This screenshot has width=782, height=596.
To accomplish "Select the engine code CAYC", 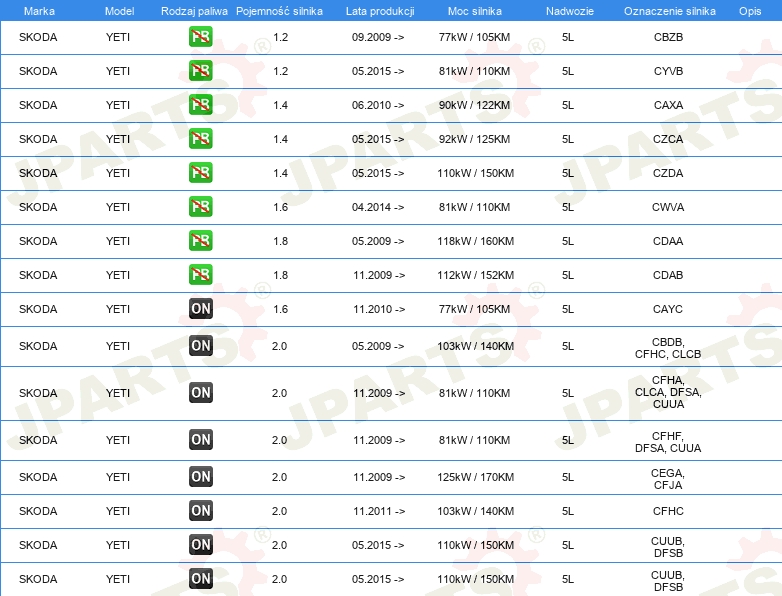I will [x=668, y=309].
